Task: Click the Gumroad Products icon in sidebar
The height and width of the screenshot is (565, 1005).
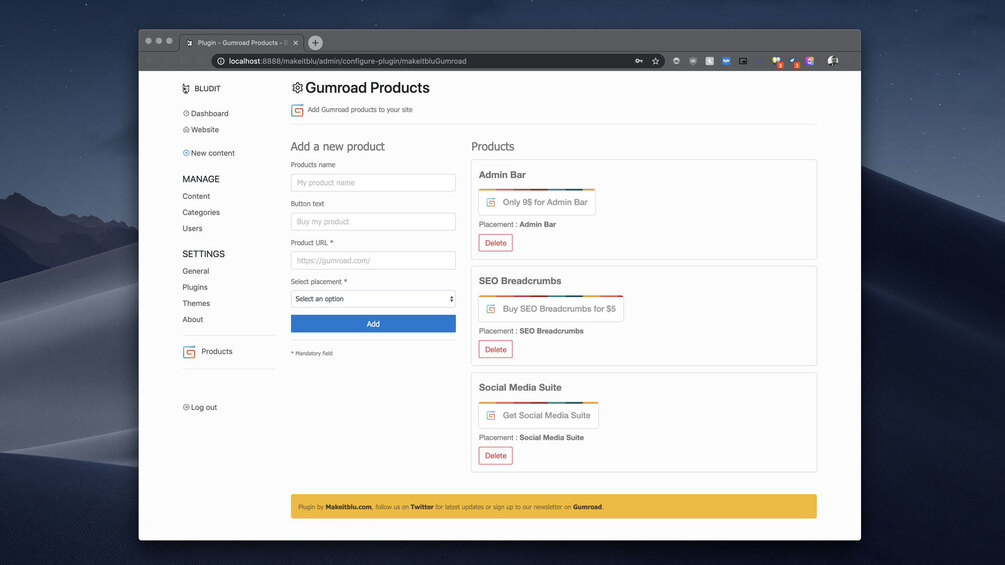Action: [189, 352]
